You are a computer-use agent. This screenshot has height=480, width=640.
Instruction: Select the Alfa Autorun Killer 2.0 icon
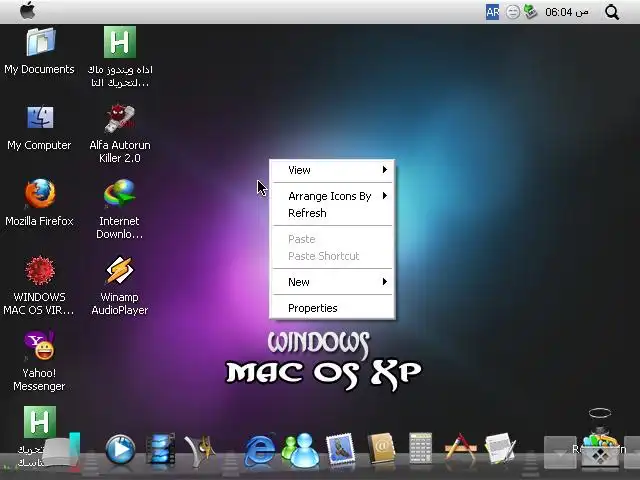click(x=120, y=134)
